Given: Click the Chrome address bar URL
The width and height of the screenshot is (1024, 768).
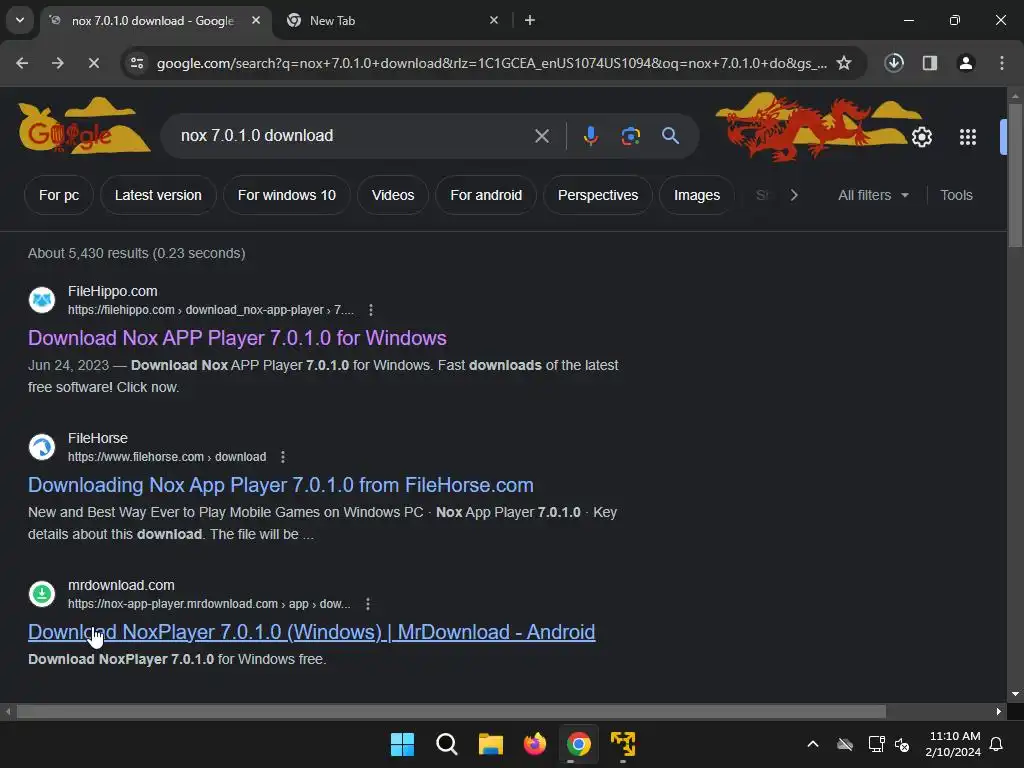Looking at the screenshot, I should (x=491, y=63).
